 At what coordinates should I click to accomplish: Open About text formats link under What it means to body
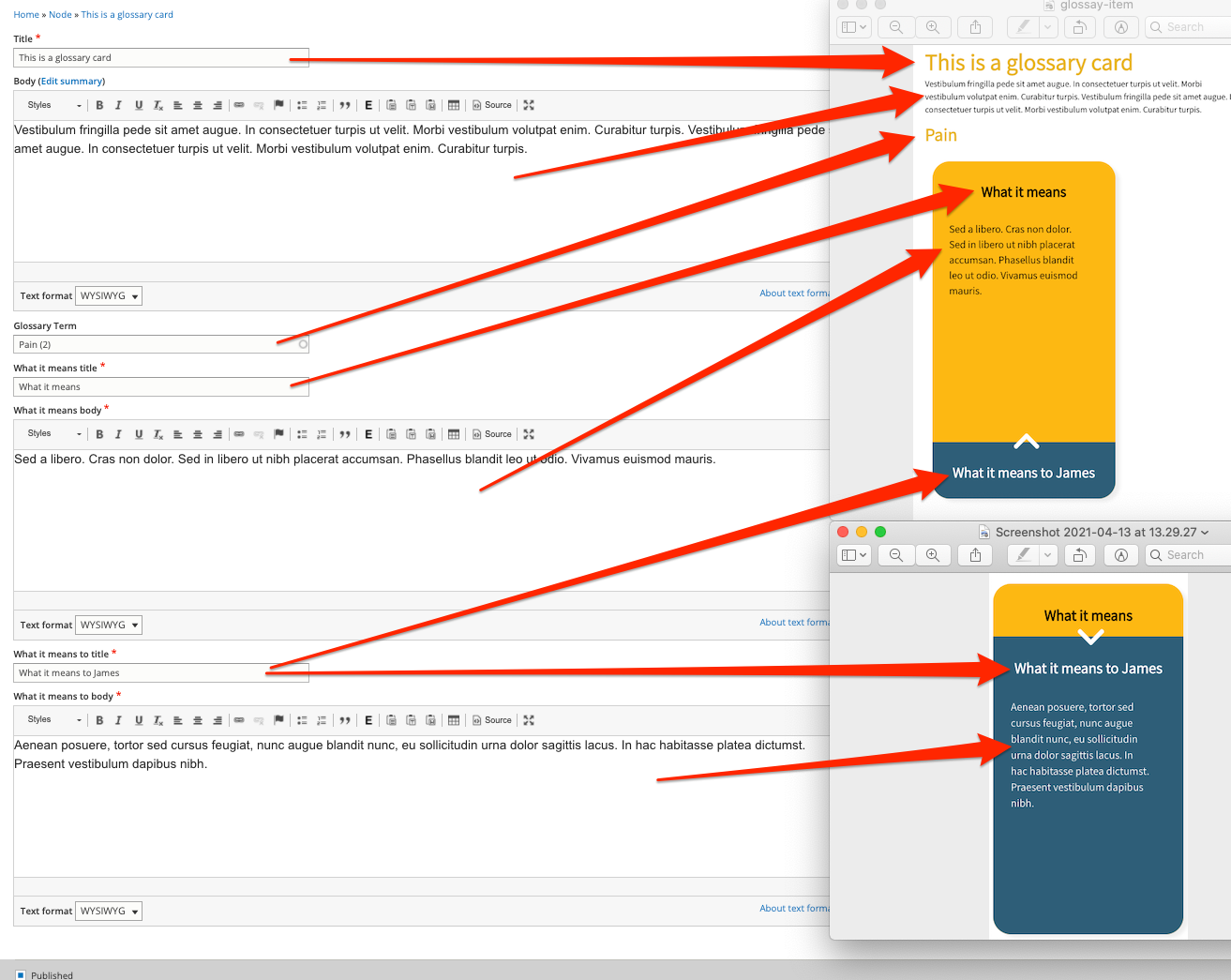coord(795,908)
